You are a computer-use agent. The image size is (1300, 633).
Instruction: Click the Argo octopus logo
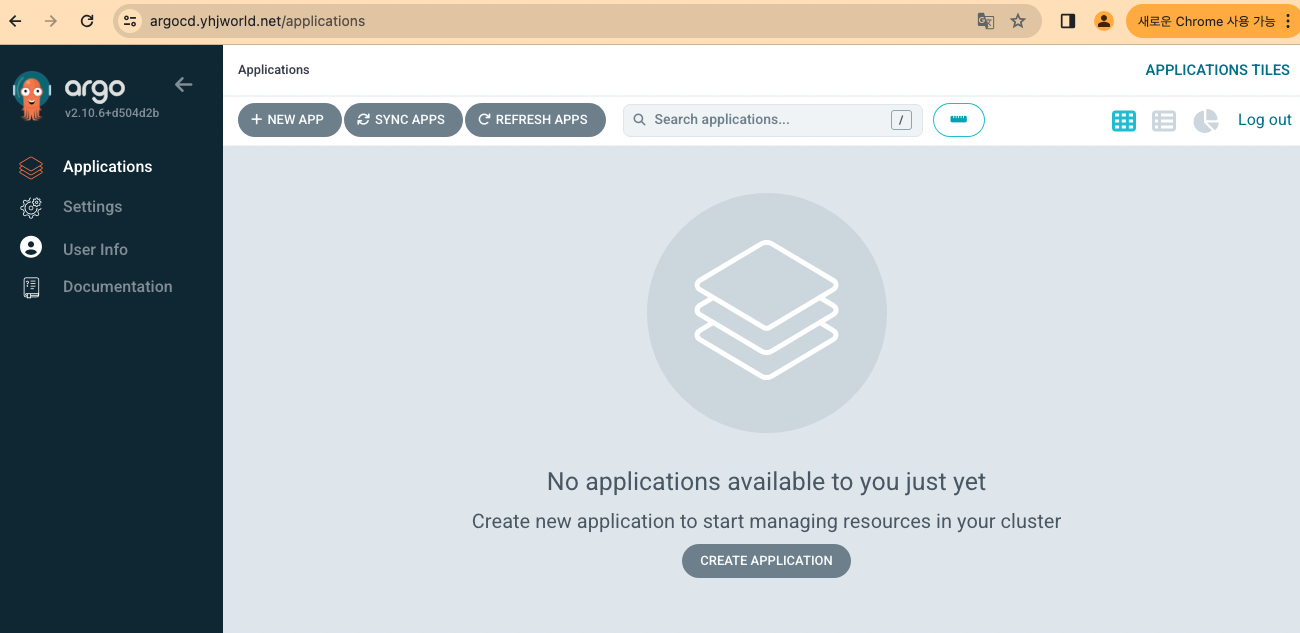(x=31, y=96)
